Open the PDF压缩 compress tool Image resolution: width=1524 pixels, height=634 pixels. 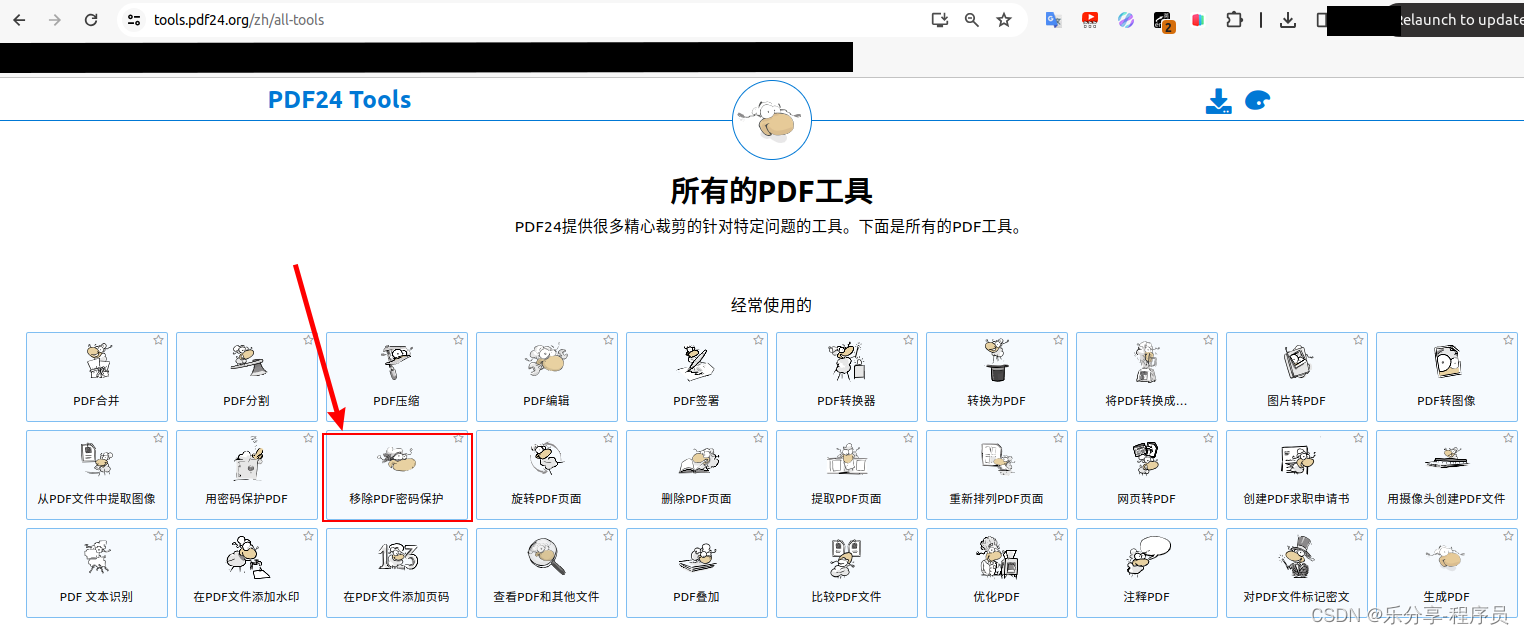pyautogui.click(x=396, y=377)
